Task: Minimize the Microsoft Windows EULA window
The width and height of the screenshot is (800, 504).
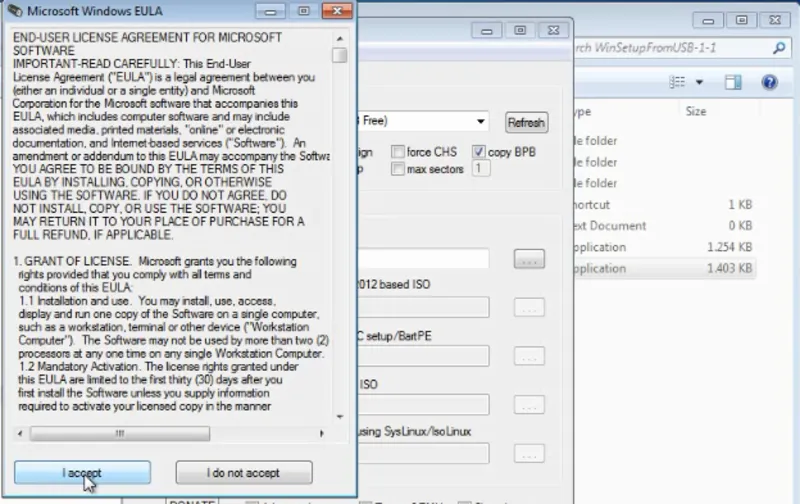Action: (270, 11)
